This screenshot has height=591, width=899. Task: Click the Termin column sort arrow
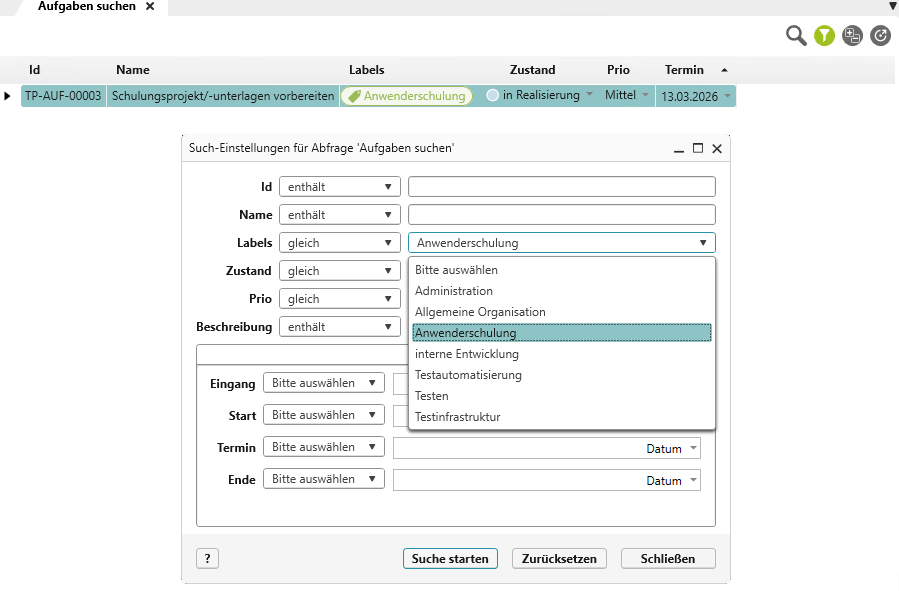coord(723,70)
